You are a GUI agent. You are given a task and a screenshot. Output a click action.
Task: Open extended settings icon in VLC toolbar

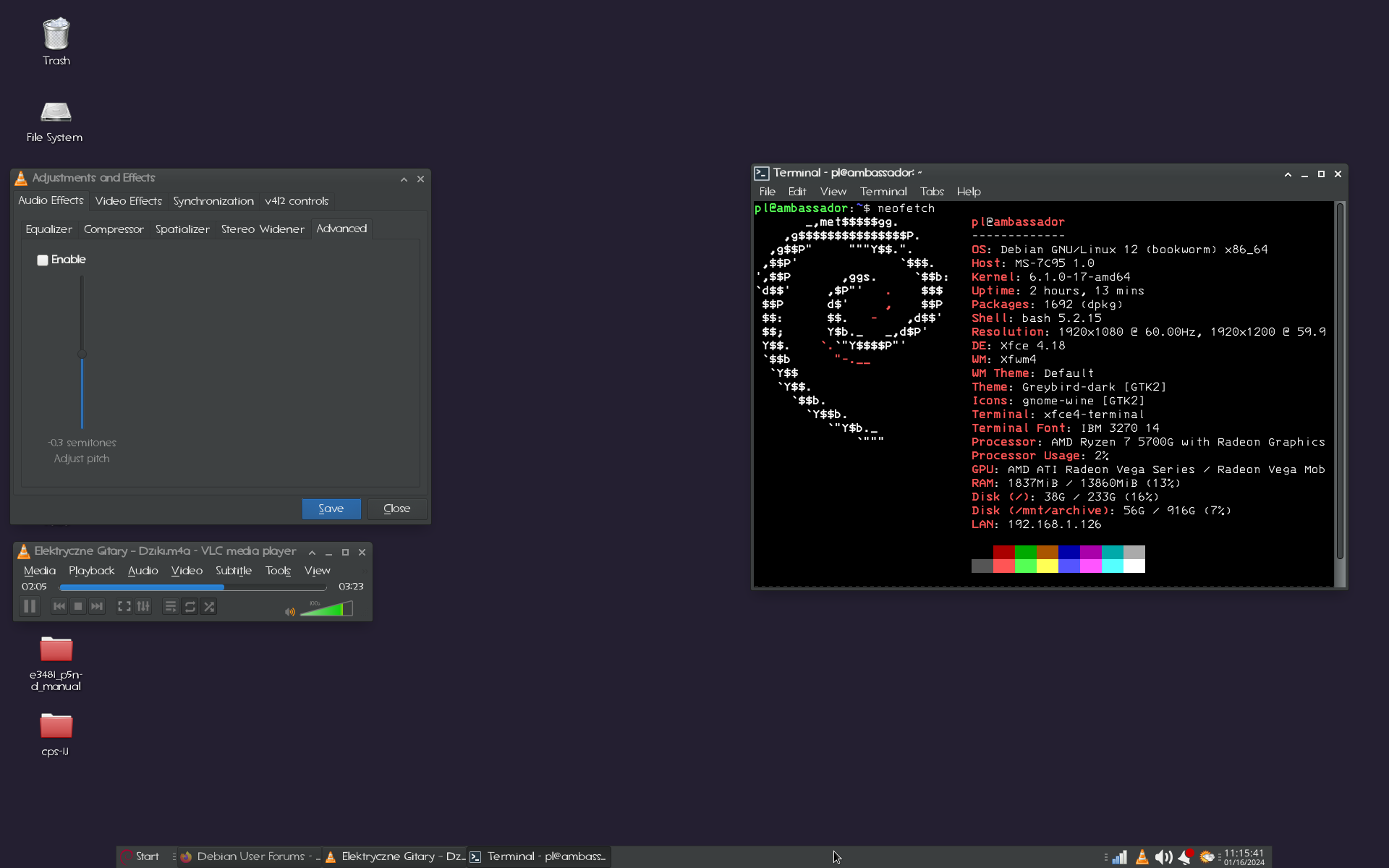pos(143,606)
